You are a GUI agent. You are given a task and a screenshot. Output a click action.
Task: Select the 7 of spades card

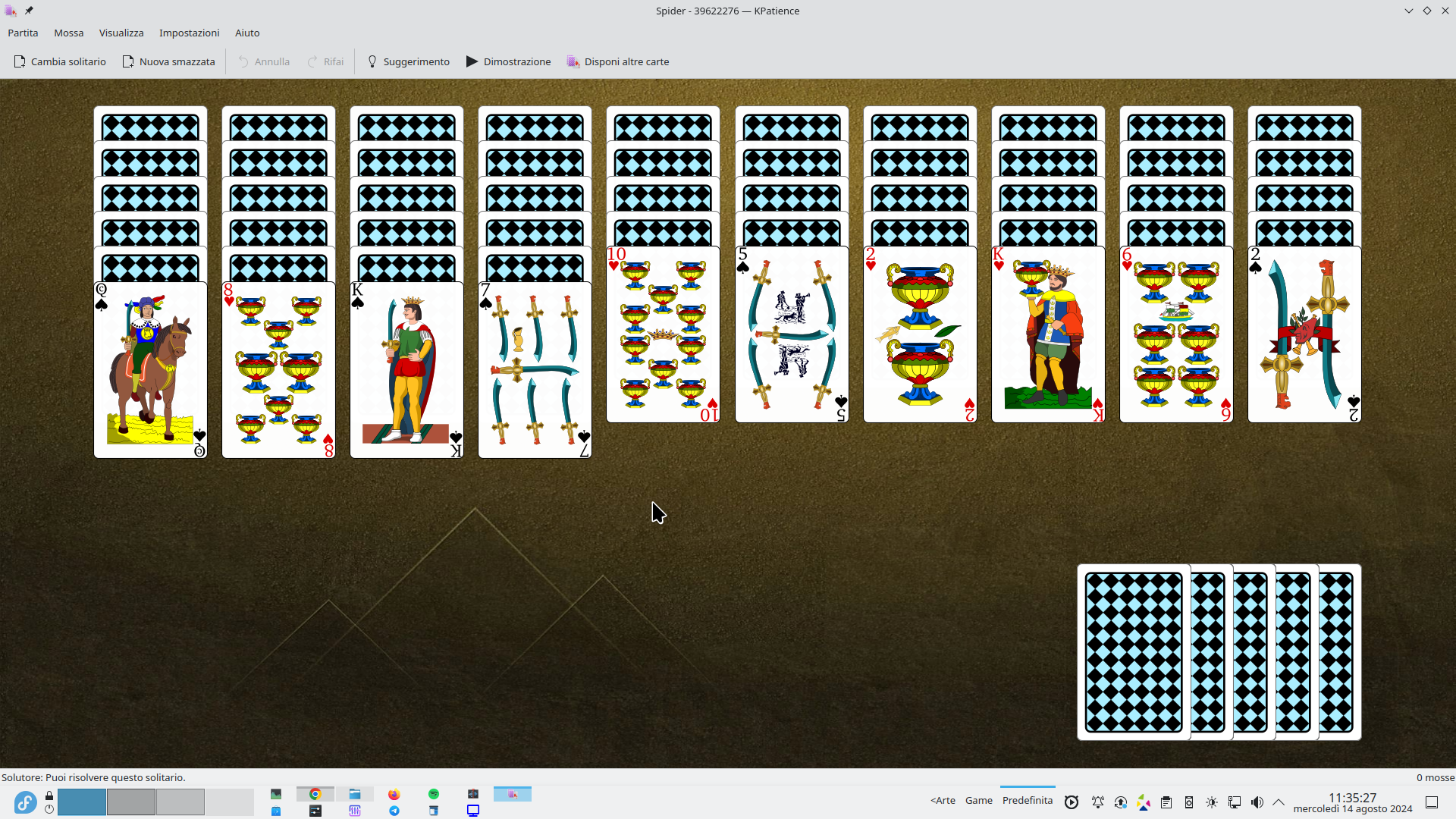tap(535, 370)
